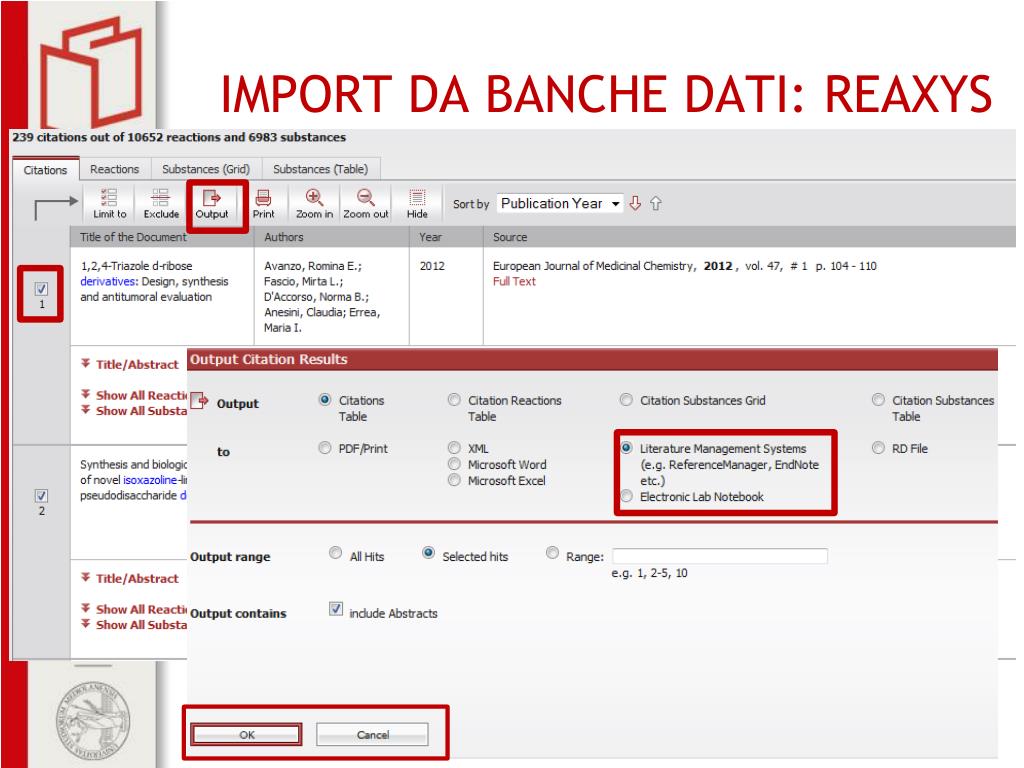
Task: Confirm export with the OK button
Action: [247, 735]
